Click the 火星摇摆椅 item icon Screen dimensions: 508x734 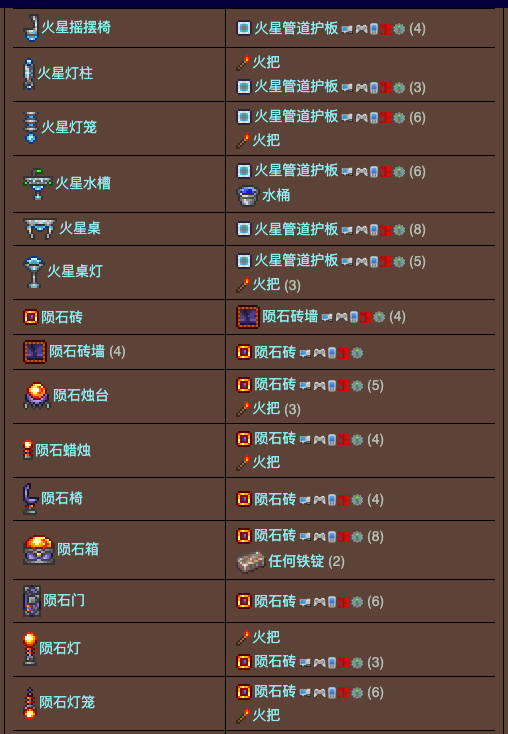coord(31,28)
